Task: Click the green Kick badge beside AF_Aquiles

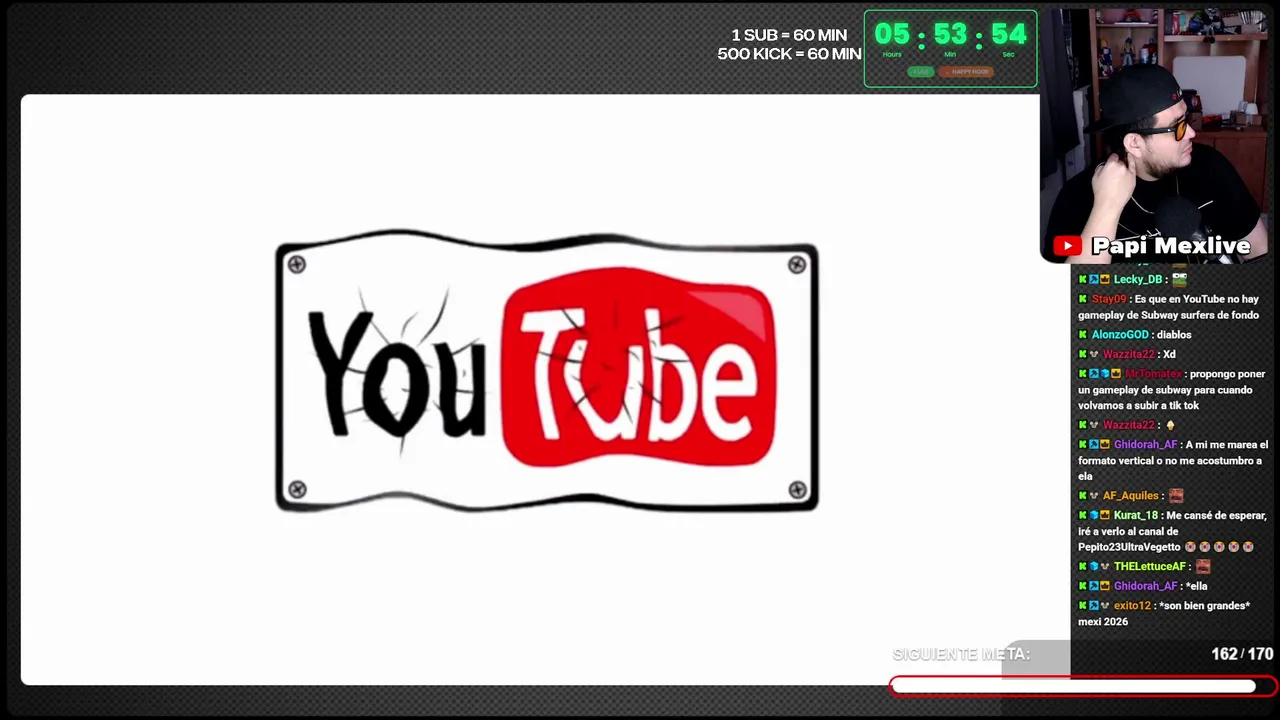Action: click(1083, 496)
